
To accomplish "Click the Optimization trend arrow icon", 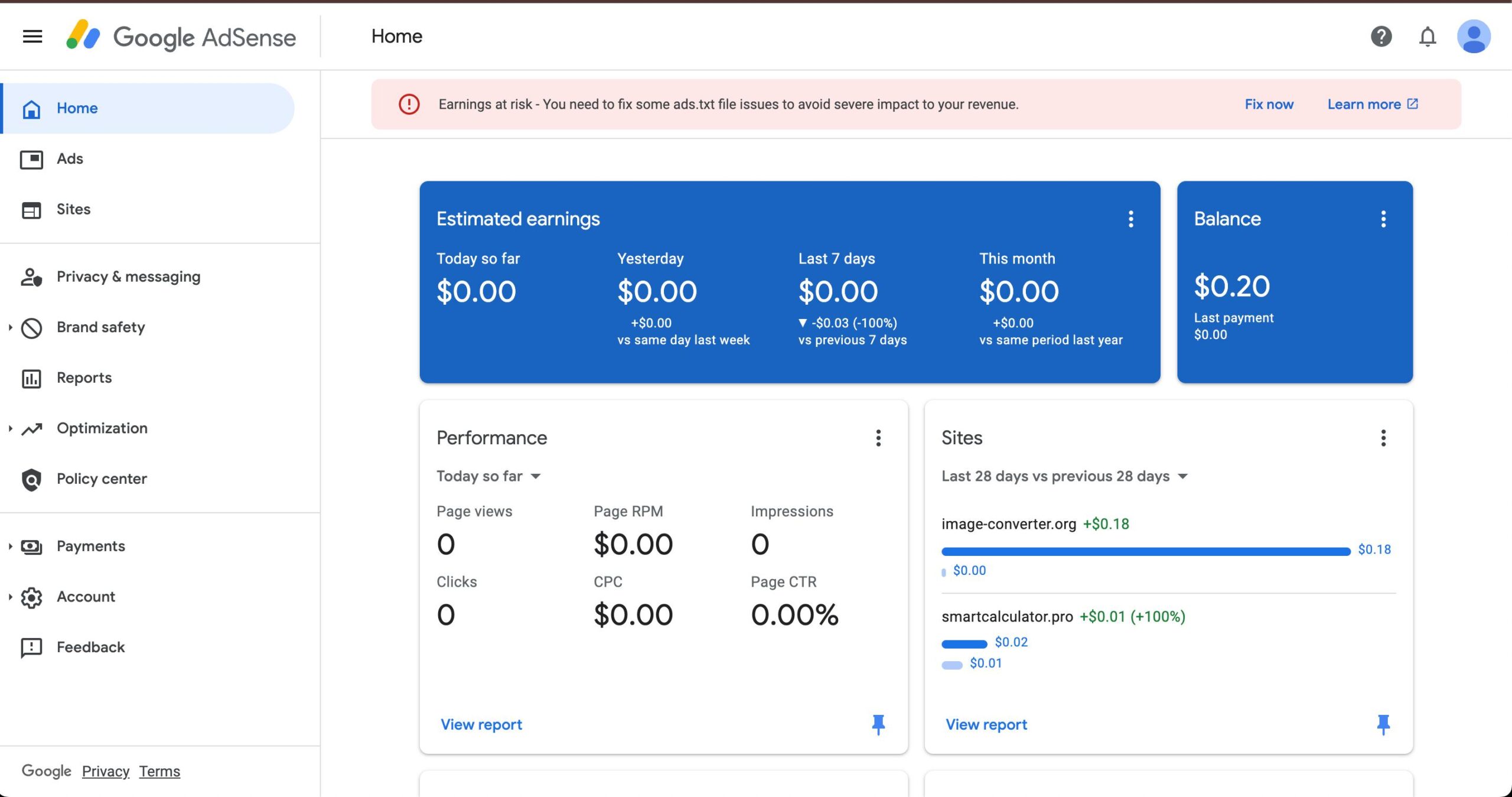I will (31, 429).
